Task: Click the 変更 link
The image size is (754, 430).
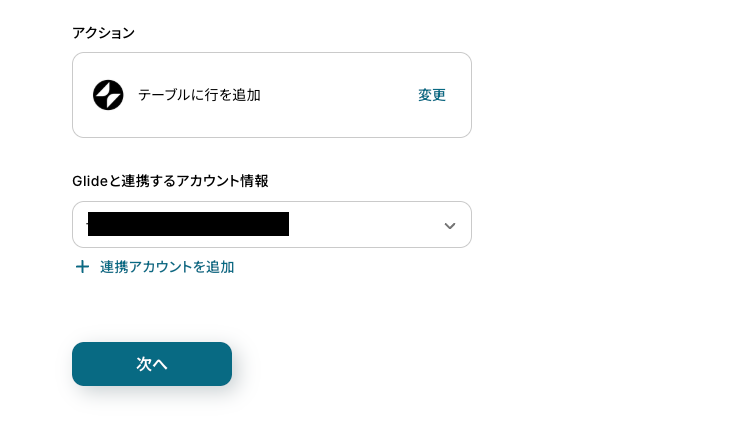Action: pos(432,95)
